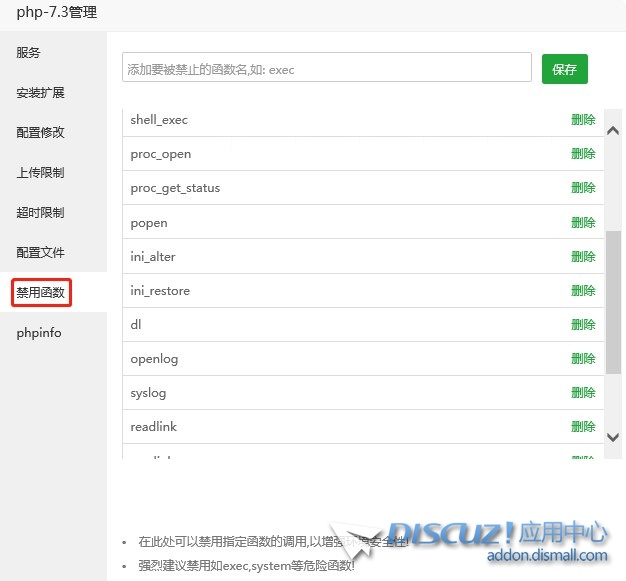
Task: Click the scroll down arrow of list
Action: tap(614, 437)
